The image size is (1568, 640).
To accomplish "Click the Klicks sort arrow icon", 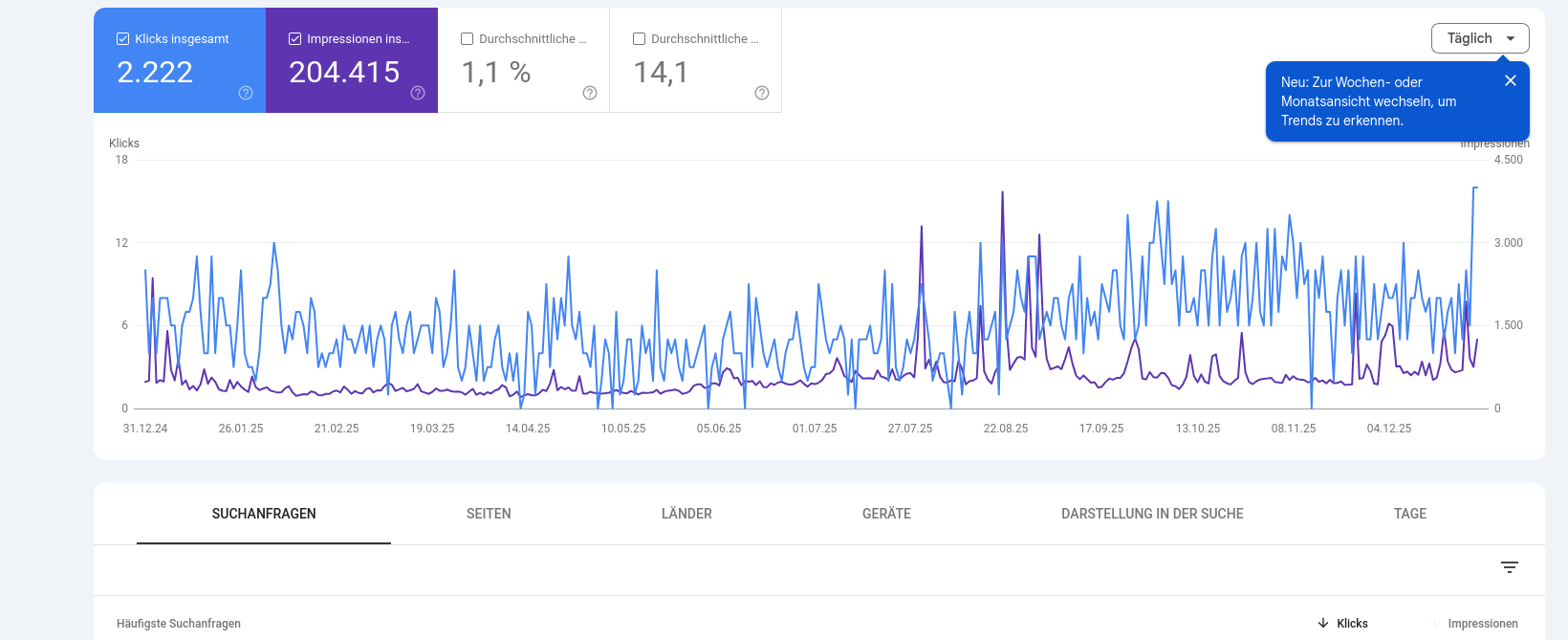I will pos(1323,623).
